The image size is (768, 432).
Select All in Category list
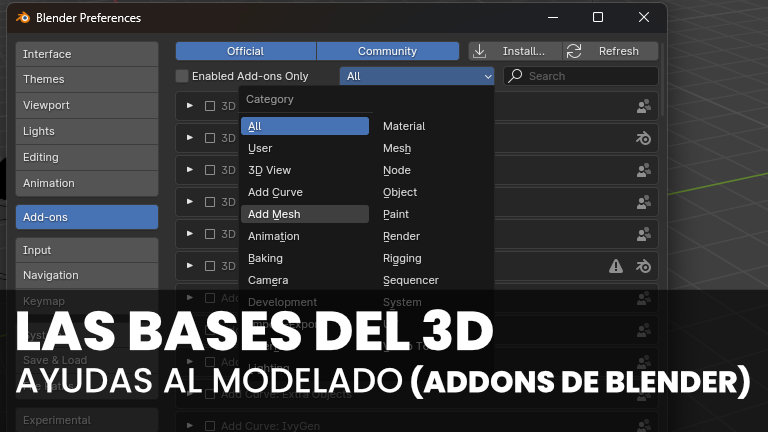coord(305,126)
